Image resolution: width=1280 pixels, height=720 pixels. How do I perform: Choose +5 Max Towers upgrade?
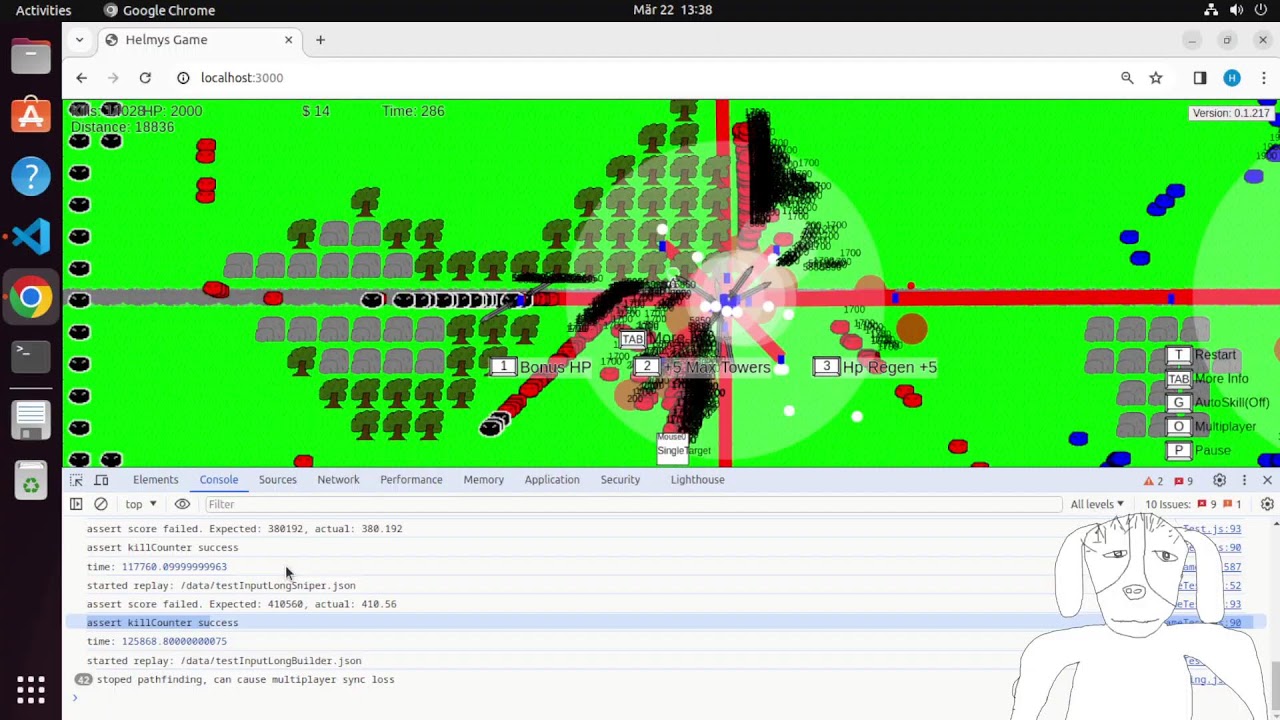pos(704,367)
